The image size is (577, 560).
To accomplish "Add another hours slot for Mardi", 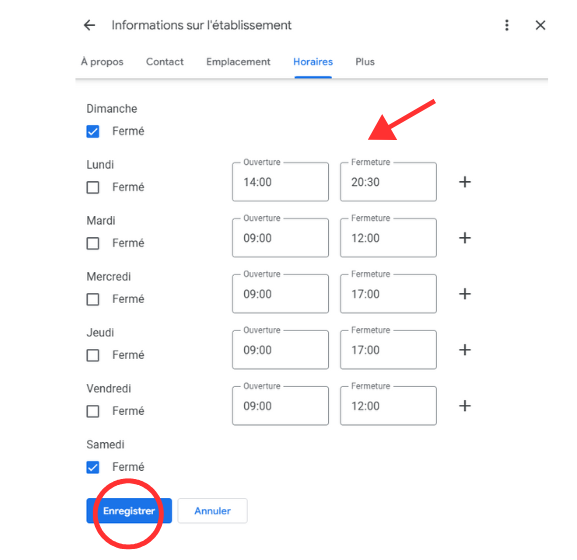I will [x=465, y=238].
